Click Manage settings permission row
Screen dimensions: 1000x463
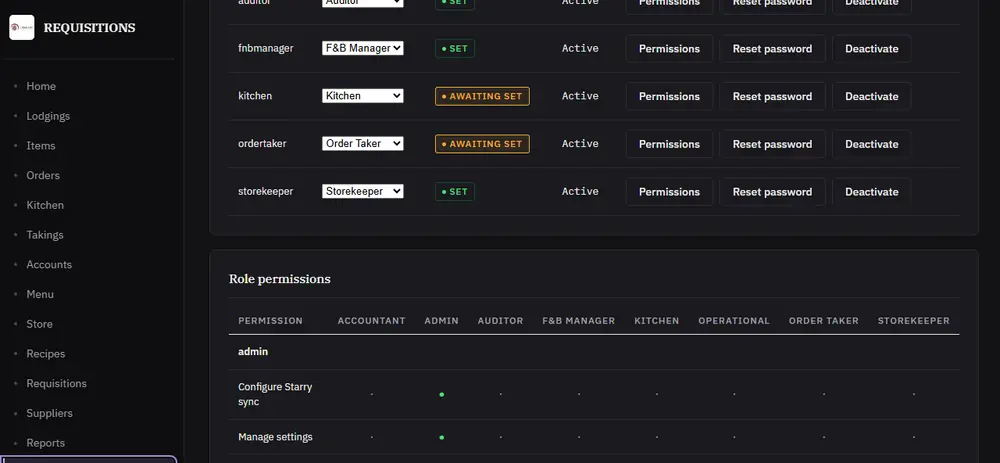[594, 437]
